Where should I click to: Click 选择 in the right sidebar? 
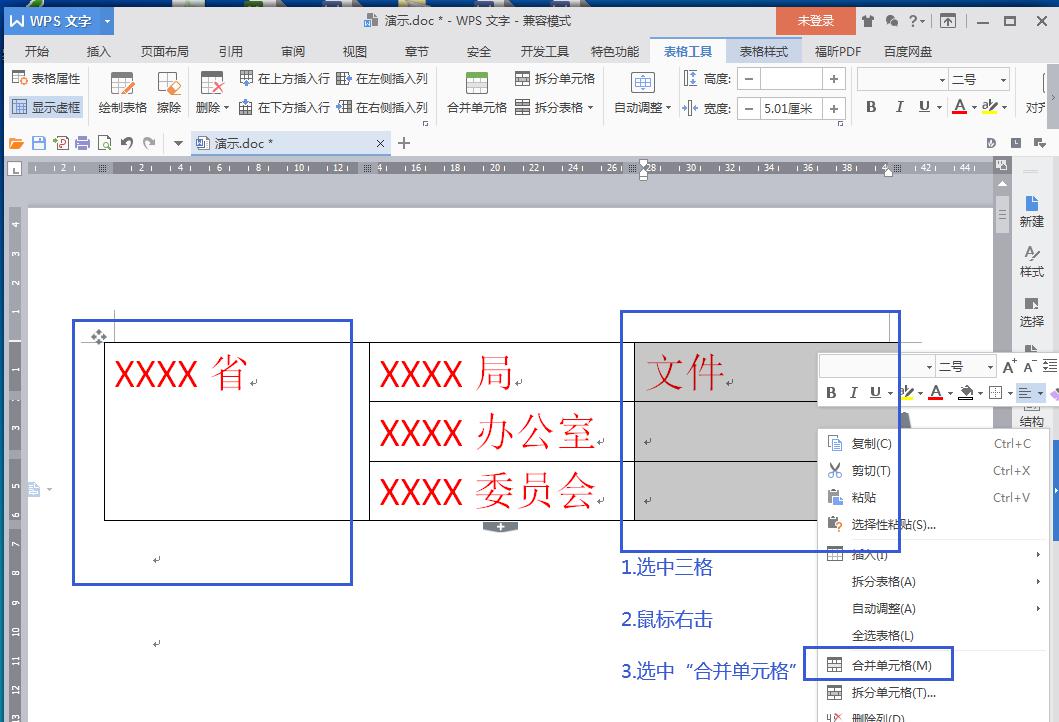(x=1031, y=312)
